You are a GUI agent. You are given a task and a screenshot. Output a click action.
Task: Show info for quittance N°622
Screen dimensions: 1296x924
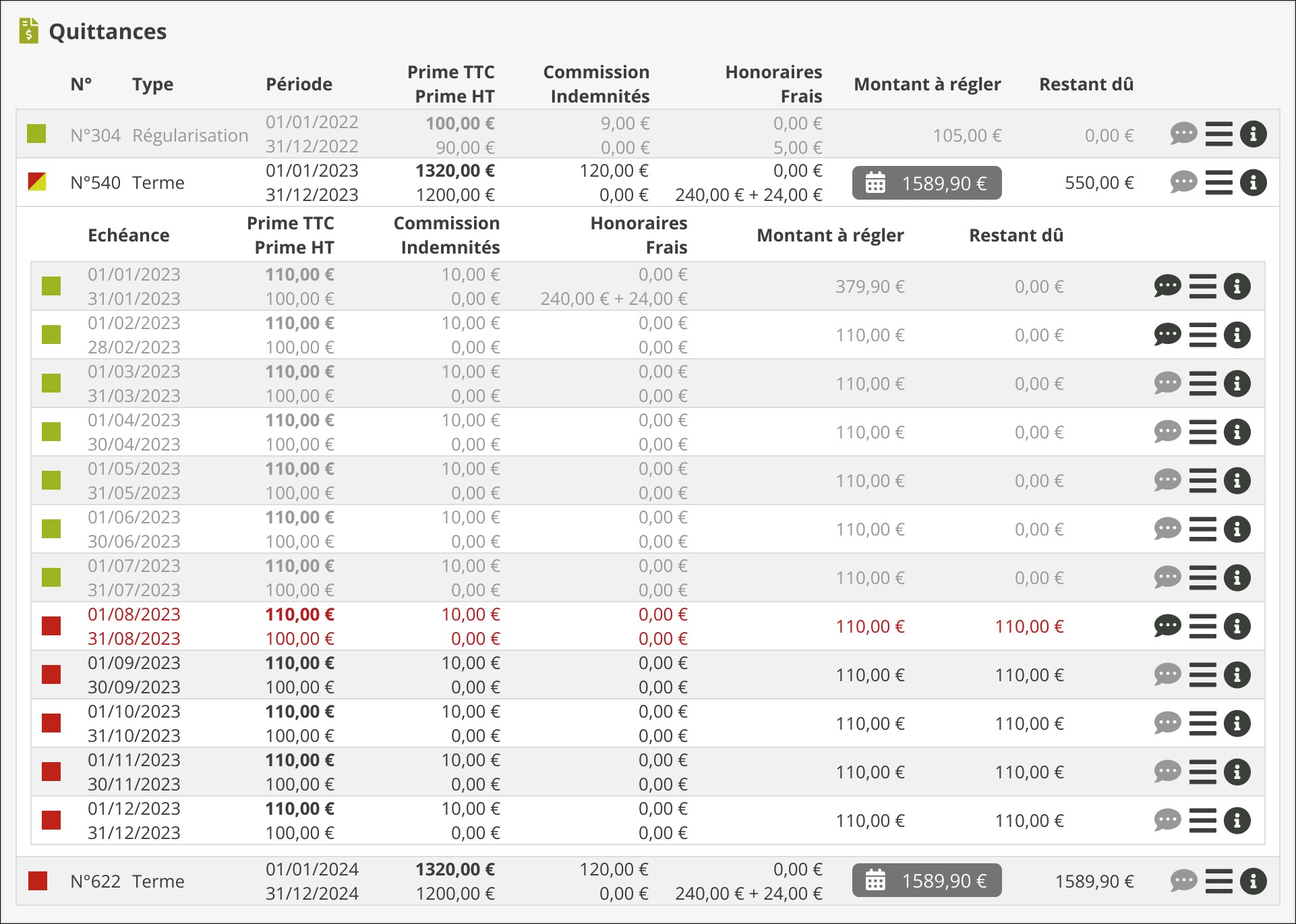(1253, 881)
